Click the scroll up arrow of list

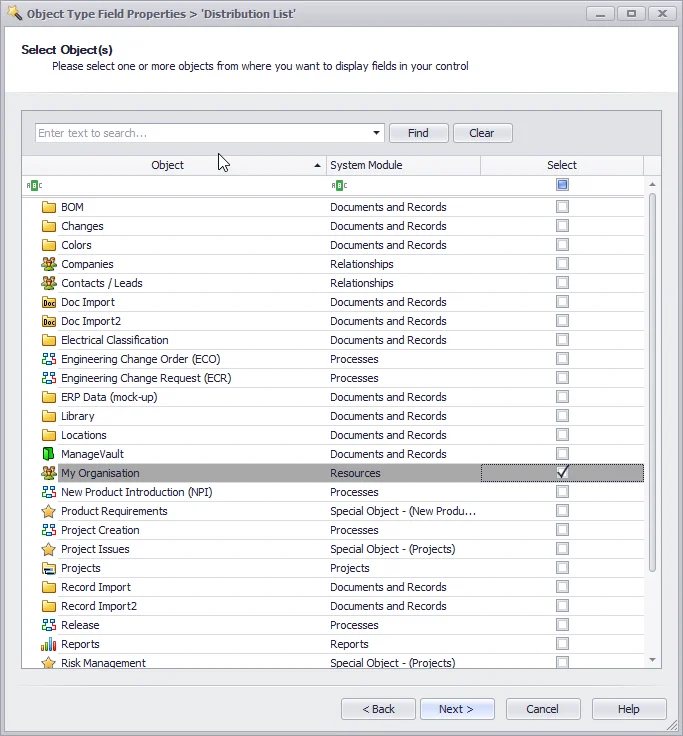pyautogui.click(x=652, y=184)
